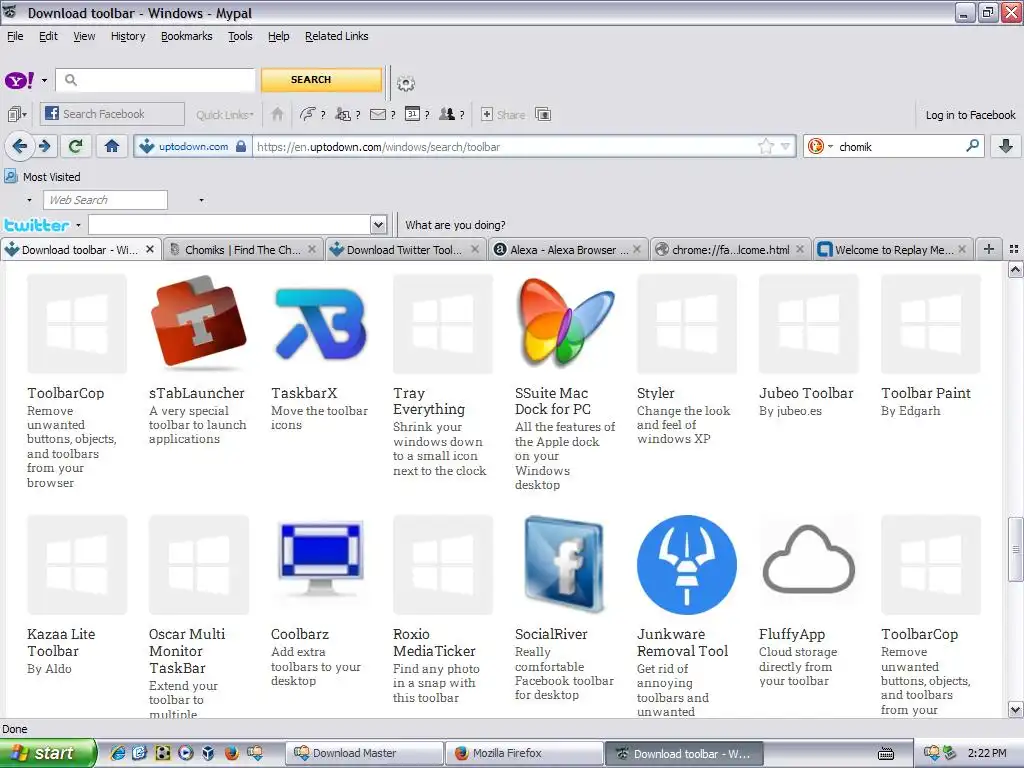Viewport: 1024px width, 768px height.
Task: Click the yellow SEARCH button
Action: coord(321,80)
